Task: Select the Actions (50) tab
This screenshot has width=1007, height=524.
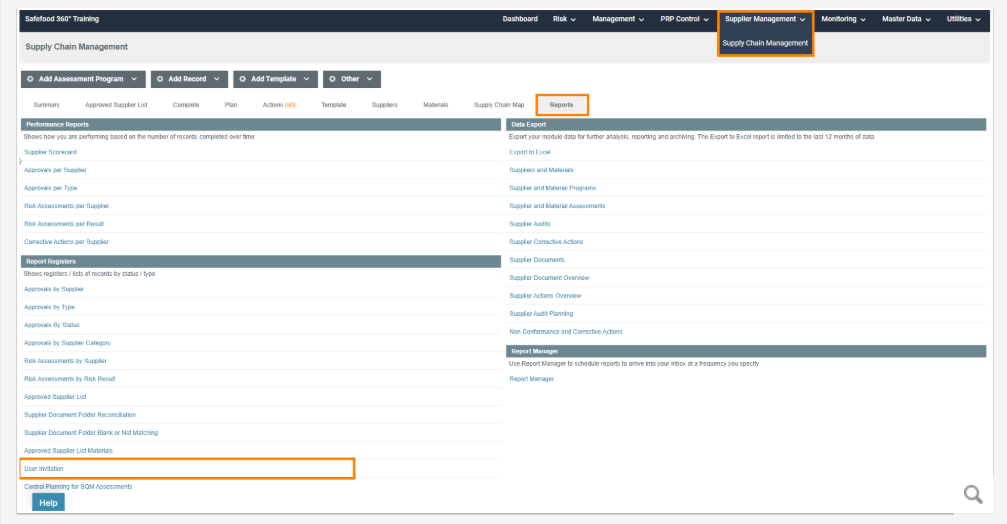Action: [279, 105]
